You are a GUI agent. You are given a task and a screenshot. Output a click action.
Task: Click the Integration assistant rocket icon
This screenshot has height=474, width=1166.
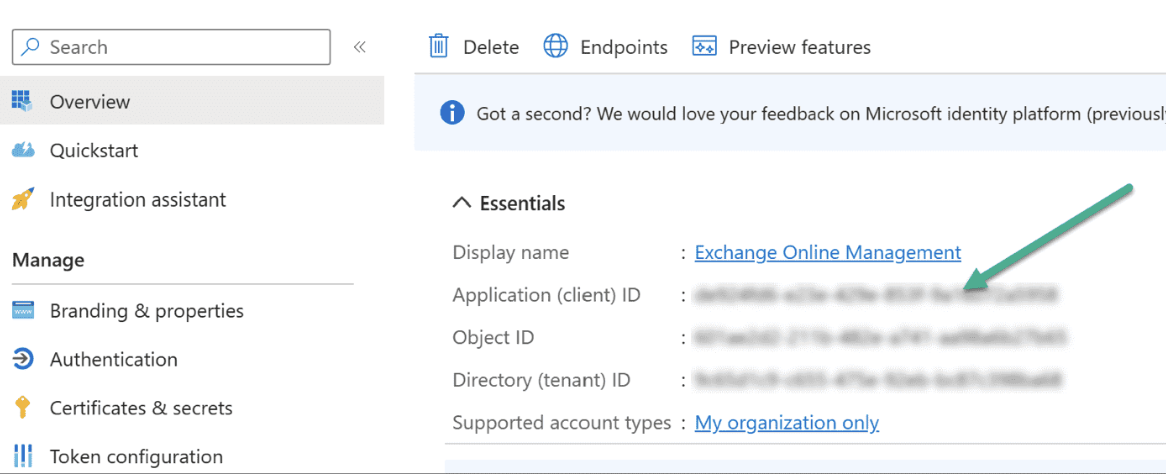22,200
